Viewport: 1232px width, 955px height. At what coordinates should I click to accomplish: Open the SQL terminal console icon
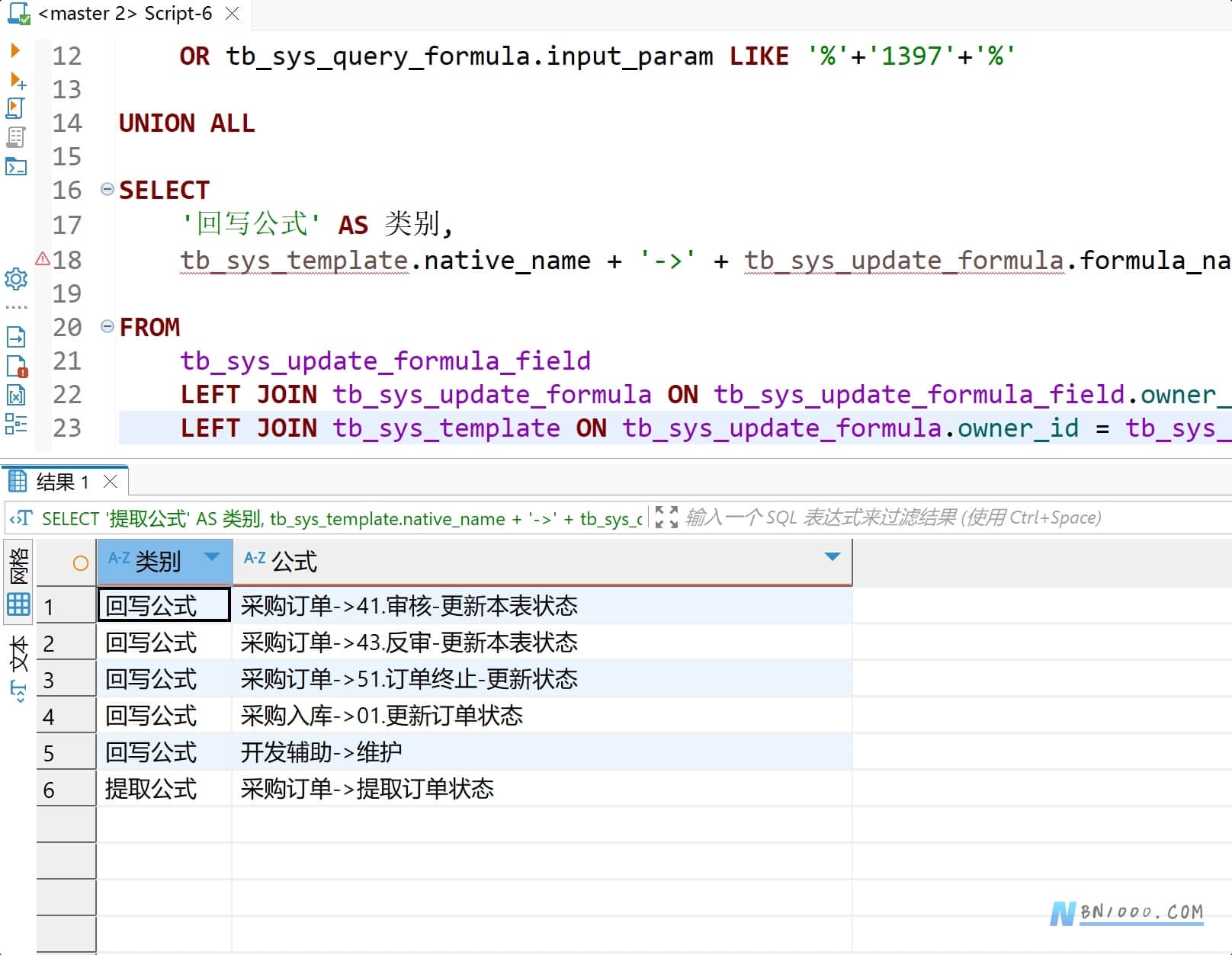(x=16, y=166)
